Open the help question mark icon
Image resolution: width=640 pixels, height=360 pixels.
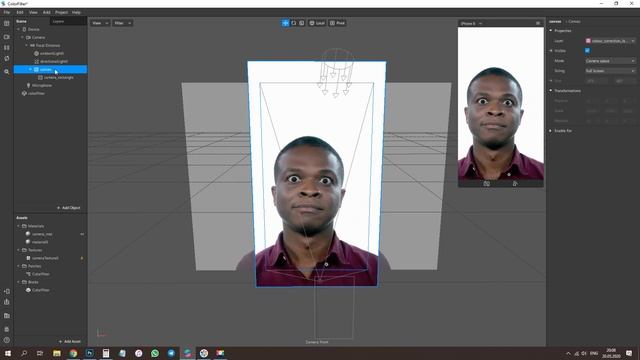coord(7,340)
